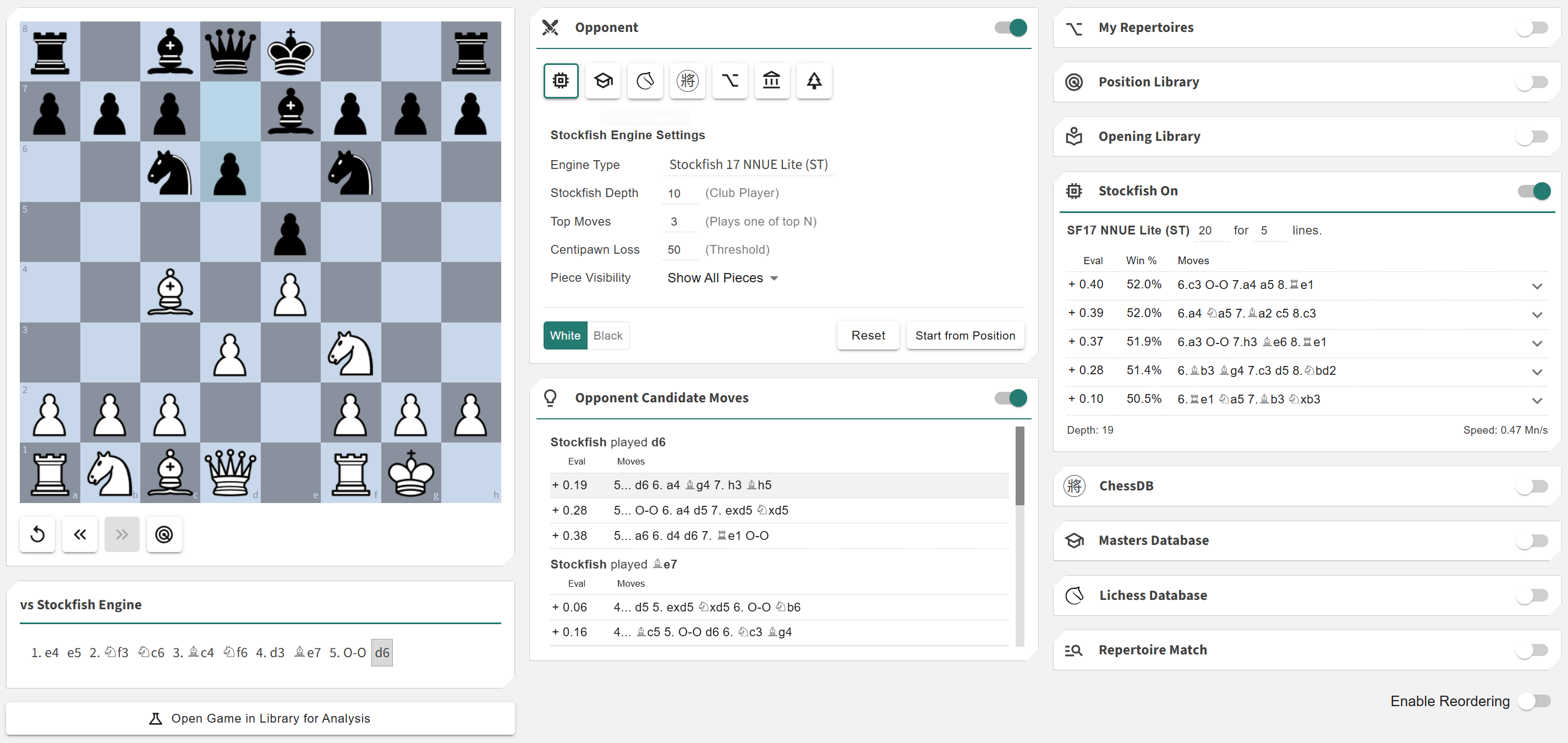Turn off the Stockfish On toggle
This screenshot has width=1568, height=743.
(1533, 191)
